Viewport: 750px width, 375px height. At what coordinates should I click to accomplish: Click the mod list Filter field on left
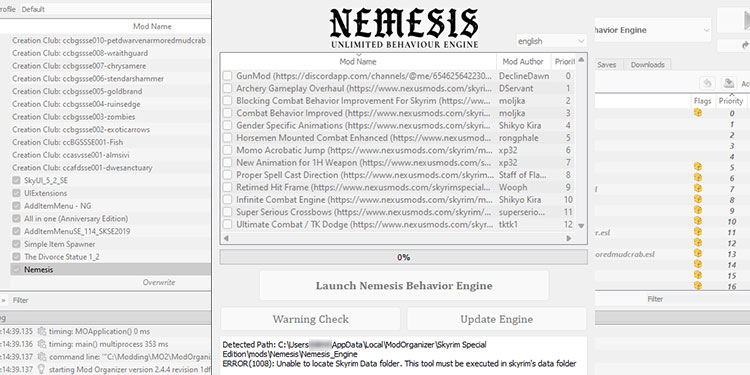click(x=111, y=300)
